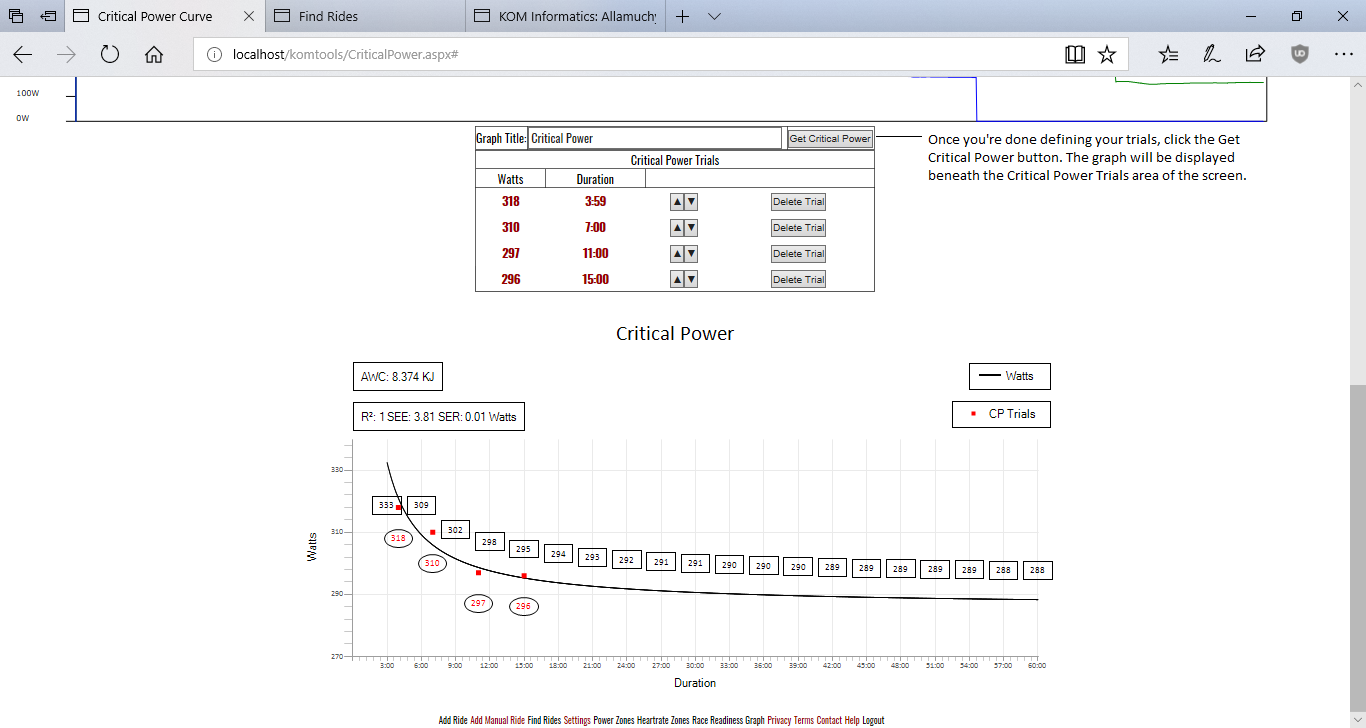Switch to the Find Rides tab
This screenshot has width=1366, height=728.
[x=367, y=17]
